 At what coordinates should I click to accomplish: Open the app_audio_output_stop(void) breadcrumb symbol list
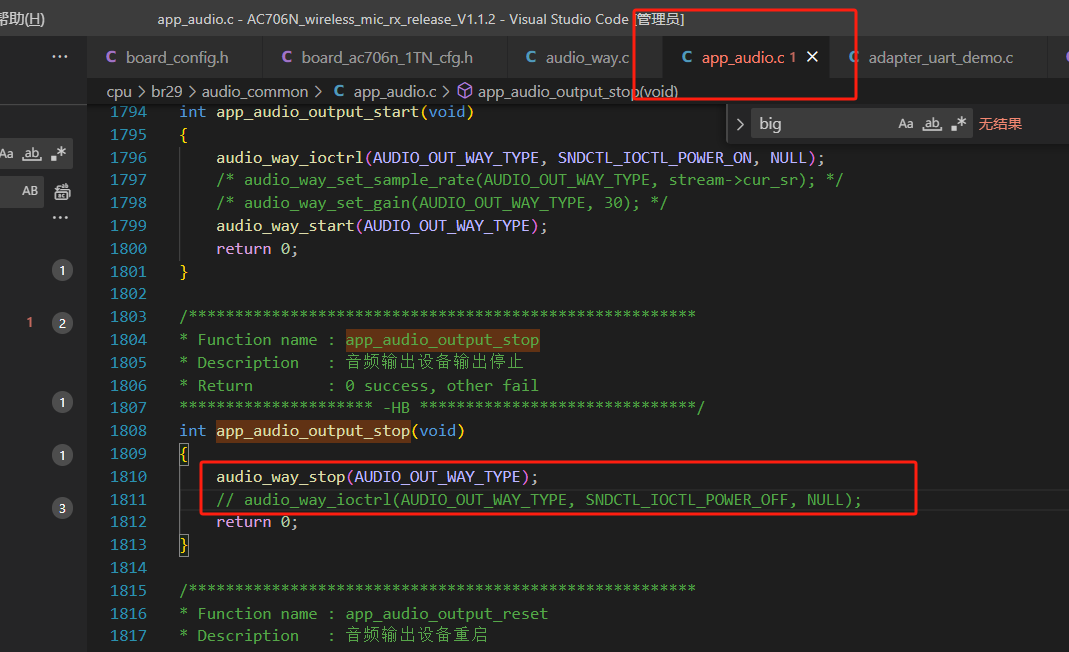[577, 91]
